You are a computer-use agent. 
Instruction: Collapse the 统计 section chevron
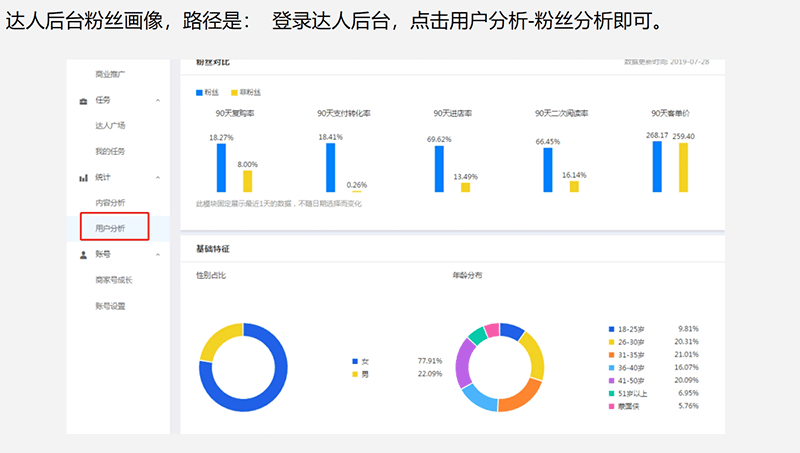coord(158,177)
